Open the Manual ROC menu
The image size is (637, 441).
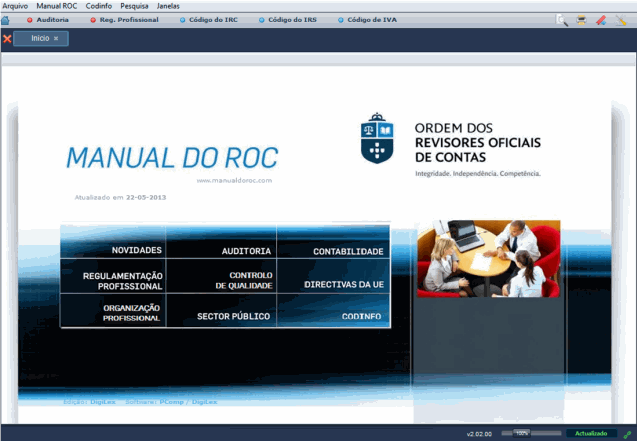click(56, 6)
